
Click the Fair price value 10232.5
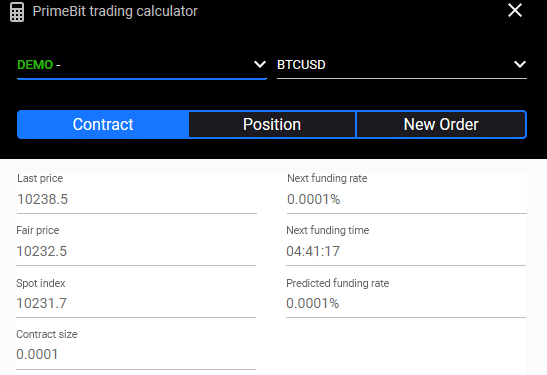tap(42, 251)
